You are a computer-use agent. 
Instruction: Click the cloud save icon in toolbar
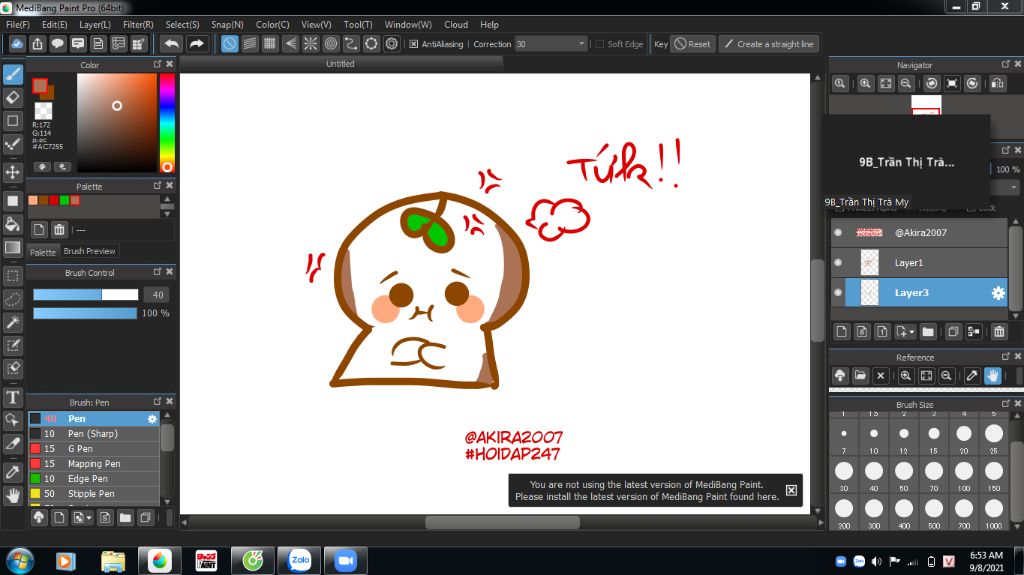[x=17, y=44]
